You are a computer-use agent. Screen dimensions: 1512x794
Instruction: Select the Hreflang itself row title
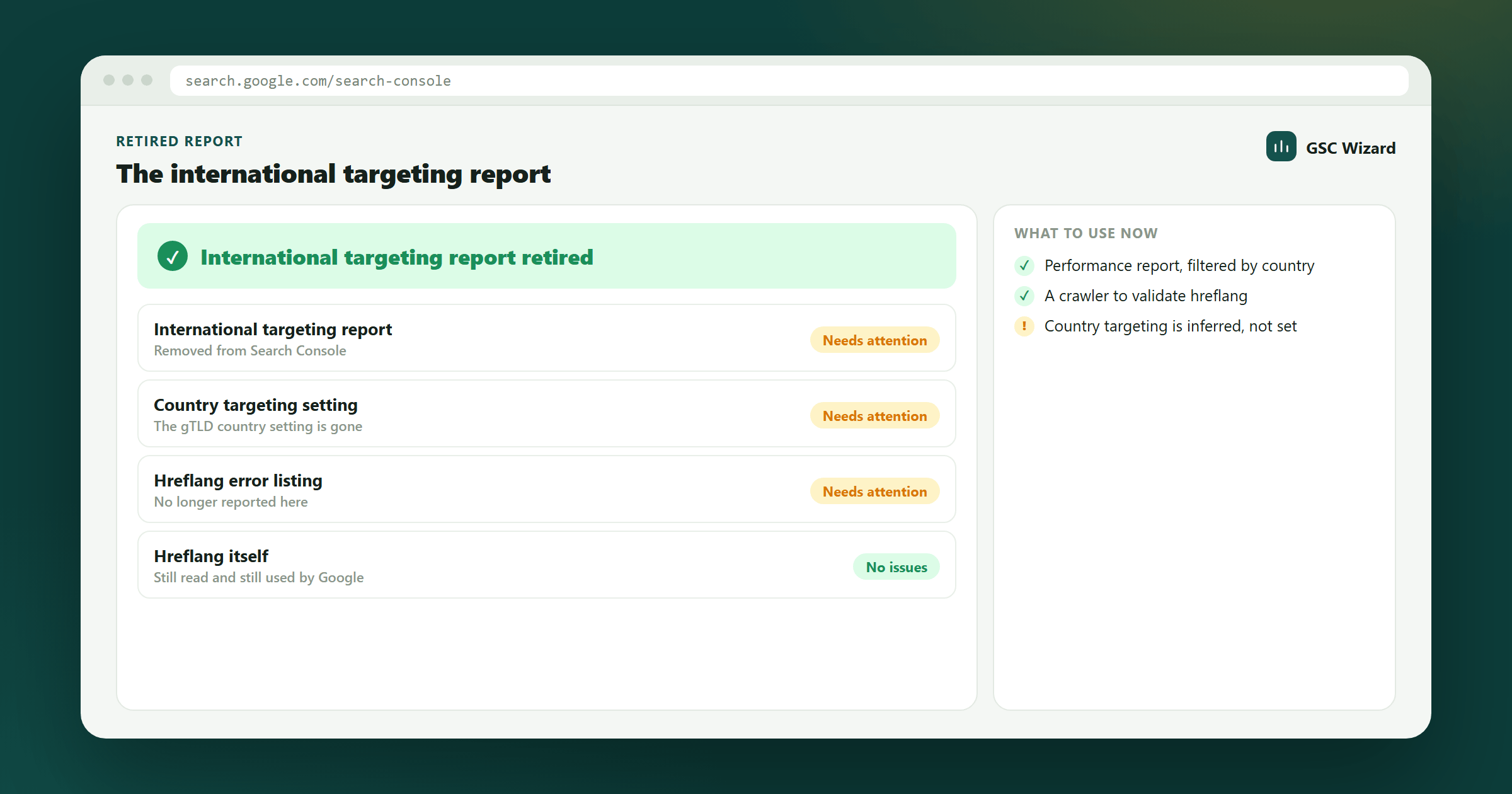211,556
